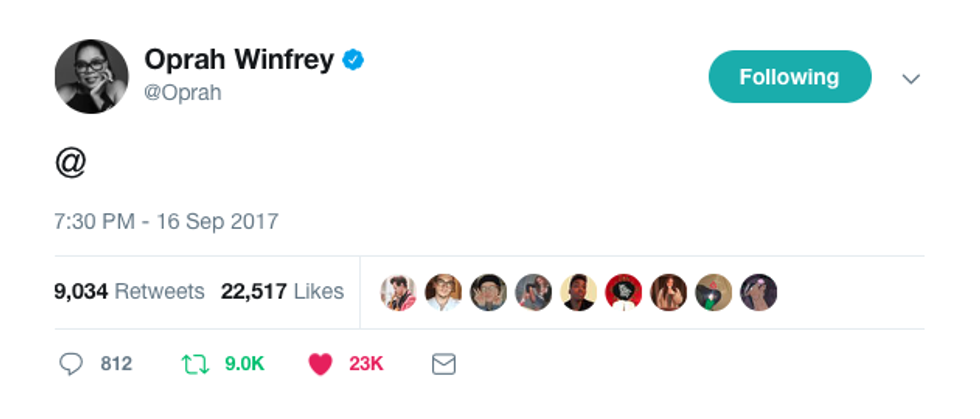Viewport: 980px width, 419px height.
Task: Click the 812 reply count
Action: pos(116,364)
